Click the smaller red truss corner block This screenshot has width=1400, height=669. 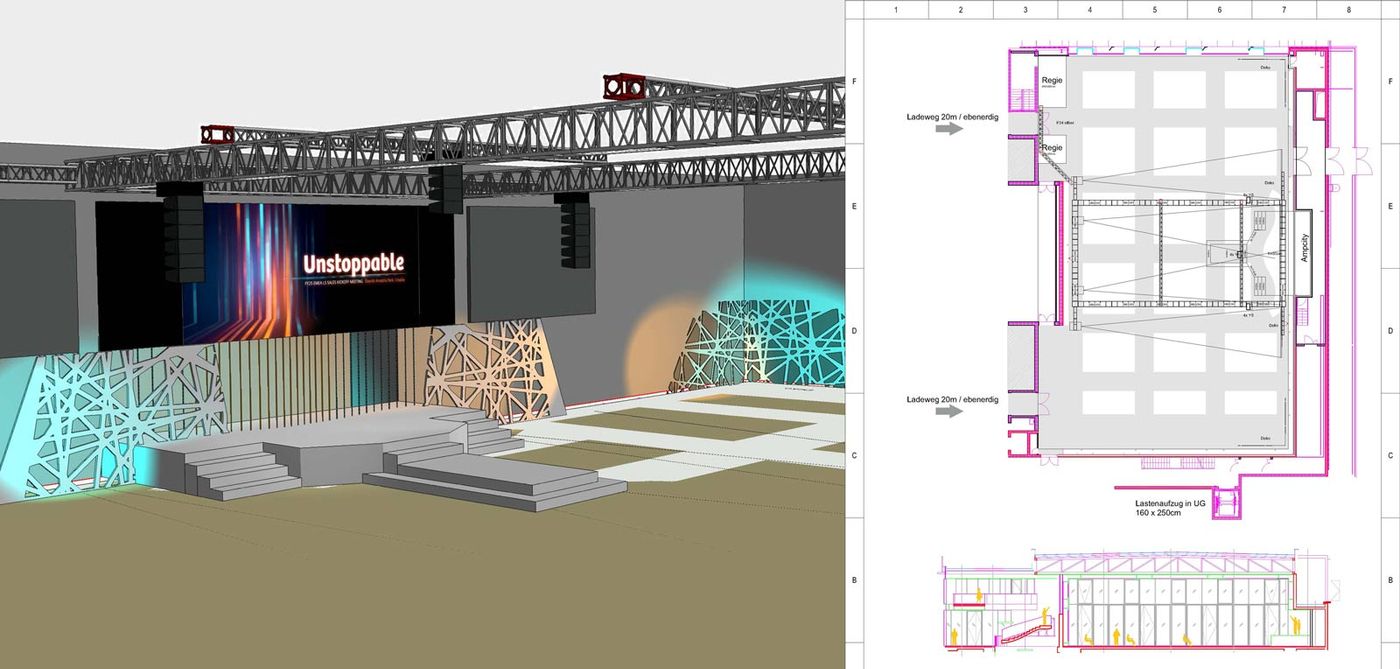point(217,133)
